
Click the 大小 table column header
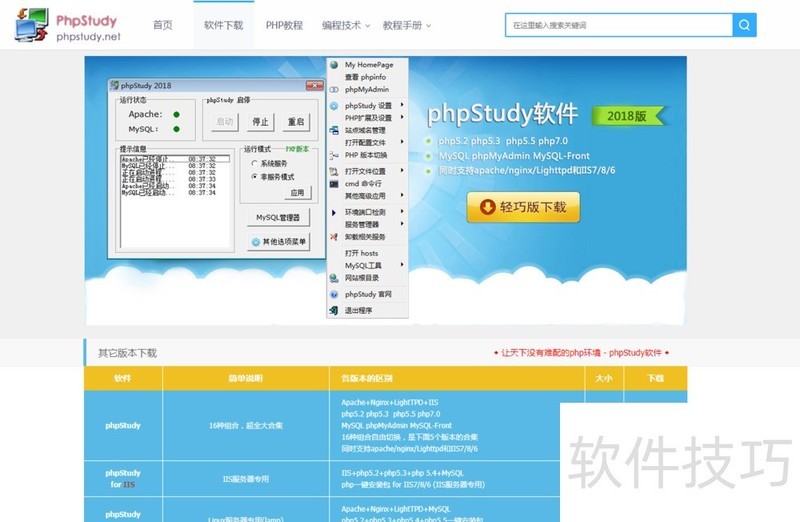[604, 379]
